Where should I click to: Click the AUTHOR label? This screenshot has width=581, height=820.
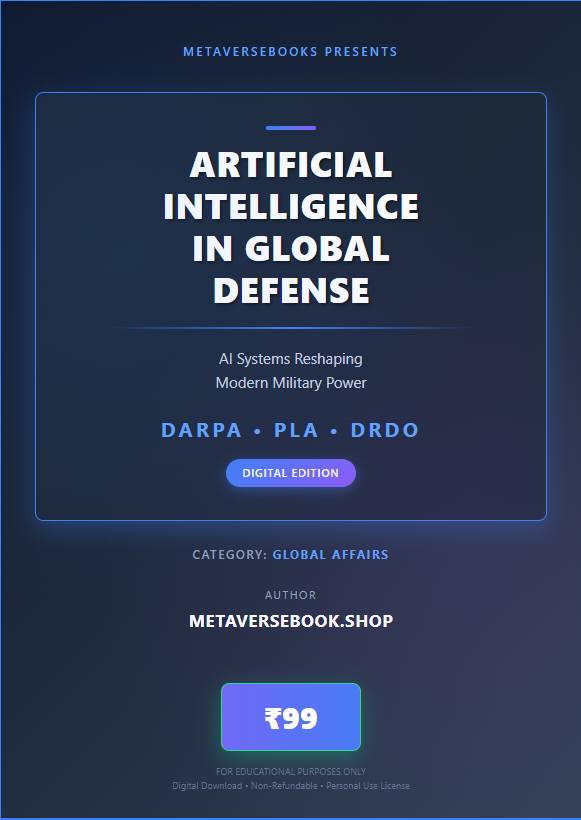click(291, 595)
